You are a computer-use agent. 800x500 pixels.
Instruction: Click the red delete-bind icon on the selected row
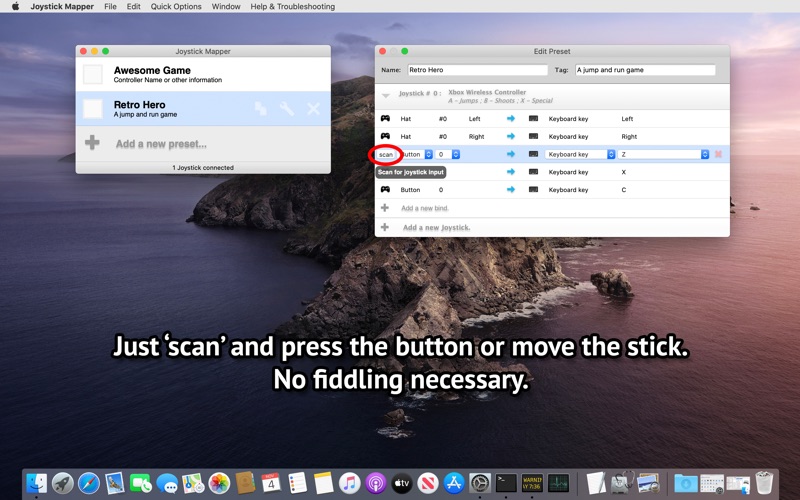pos(718,154)
